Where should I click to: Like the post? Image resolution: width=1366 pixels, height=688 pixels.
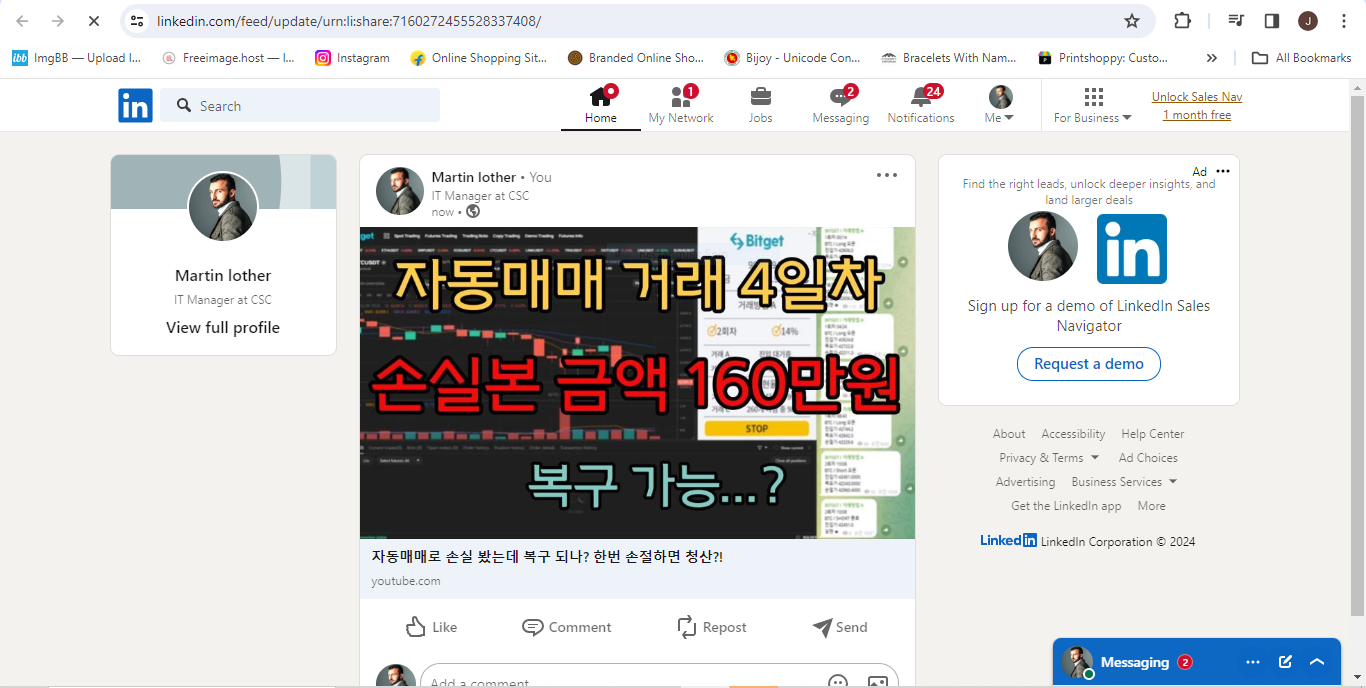431,627
